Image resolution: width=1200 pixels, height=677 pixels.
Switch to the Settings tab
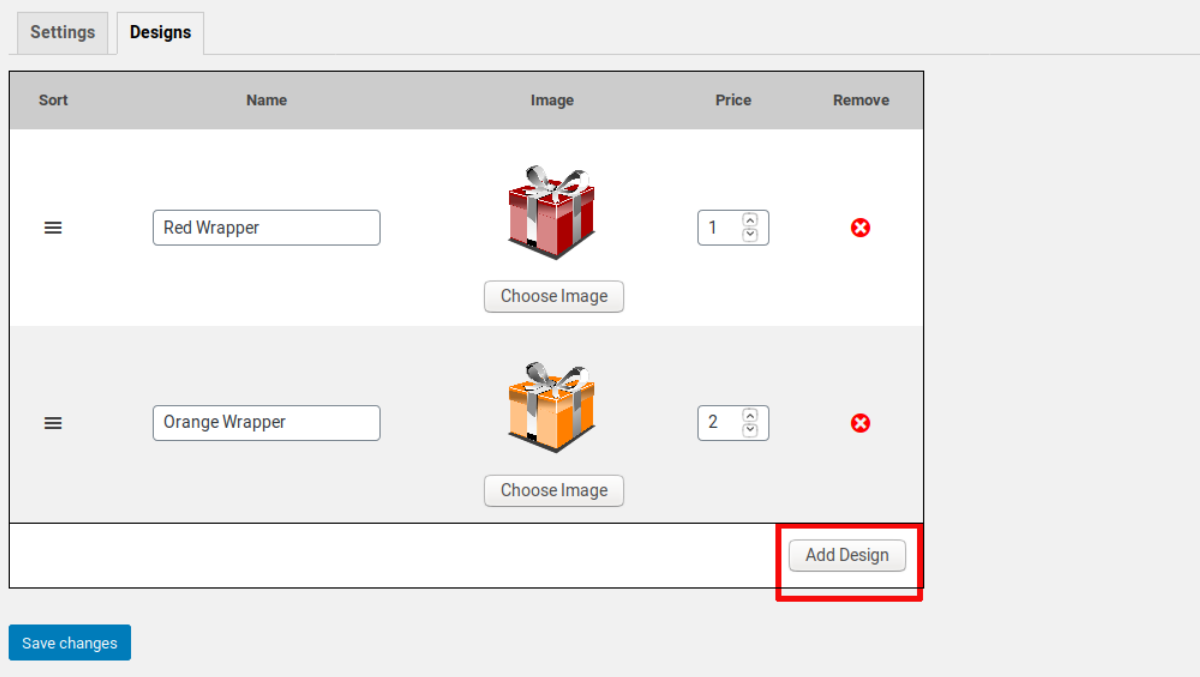pos(62,32)
